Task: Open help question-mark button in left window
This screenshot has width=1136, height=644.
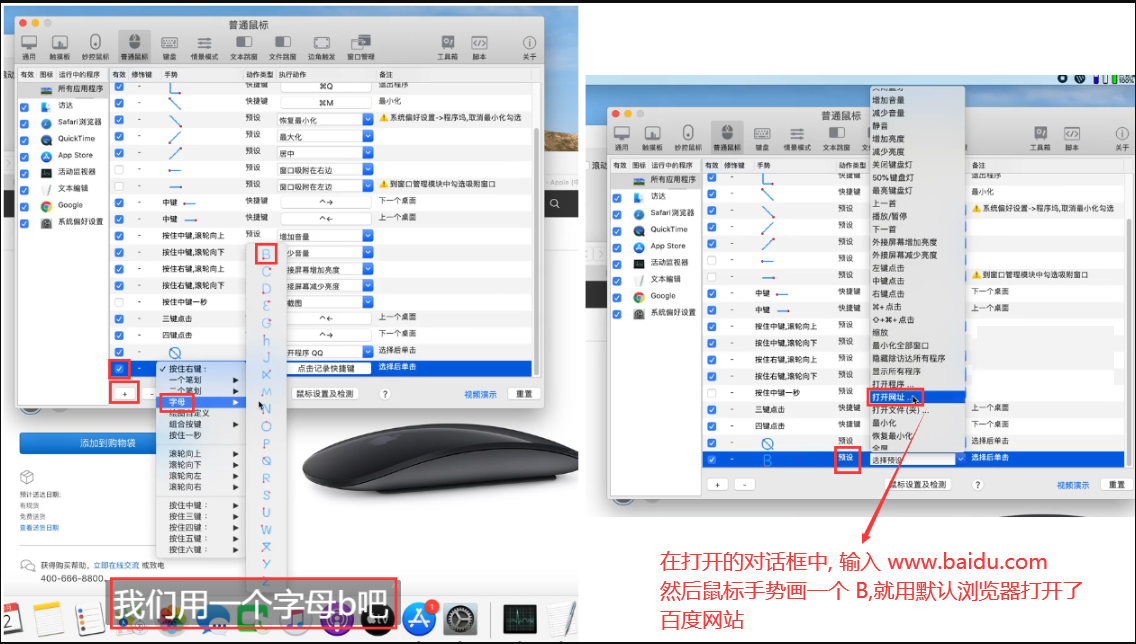Action: point(385,394)
